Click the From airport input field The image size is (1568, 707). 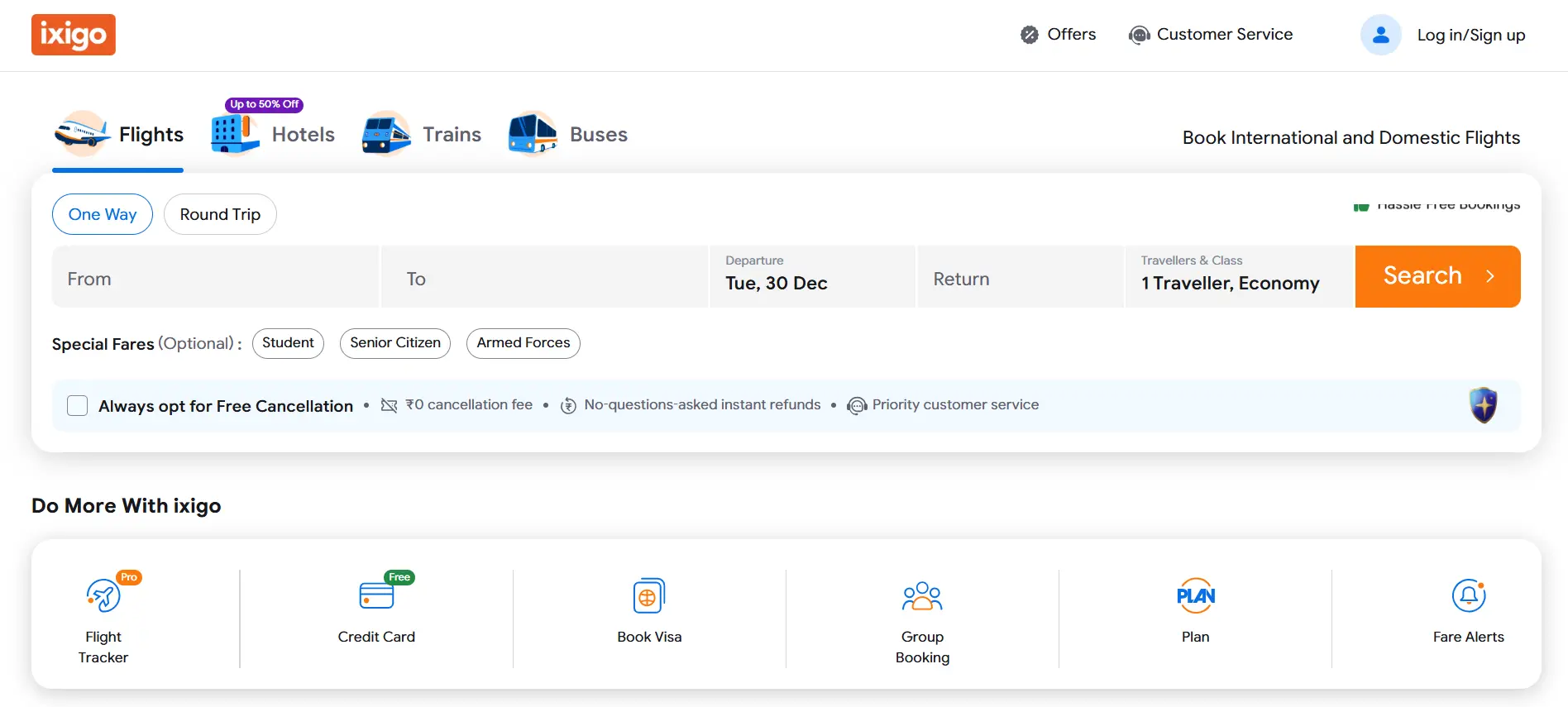[x=215, y=276]
